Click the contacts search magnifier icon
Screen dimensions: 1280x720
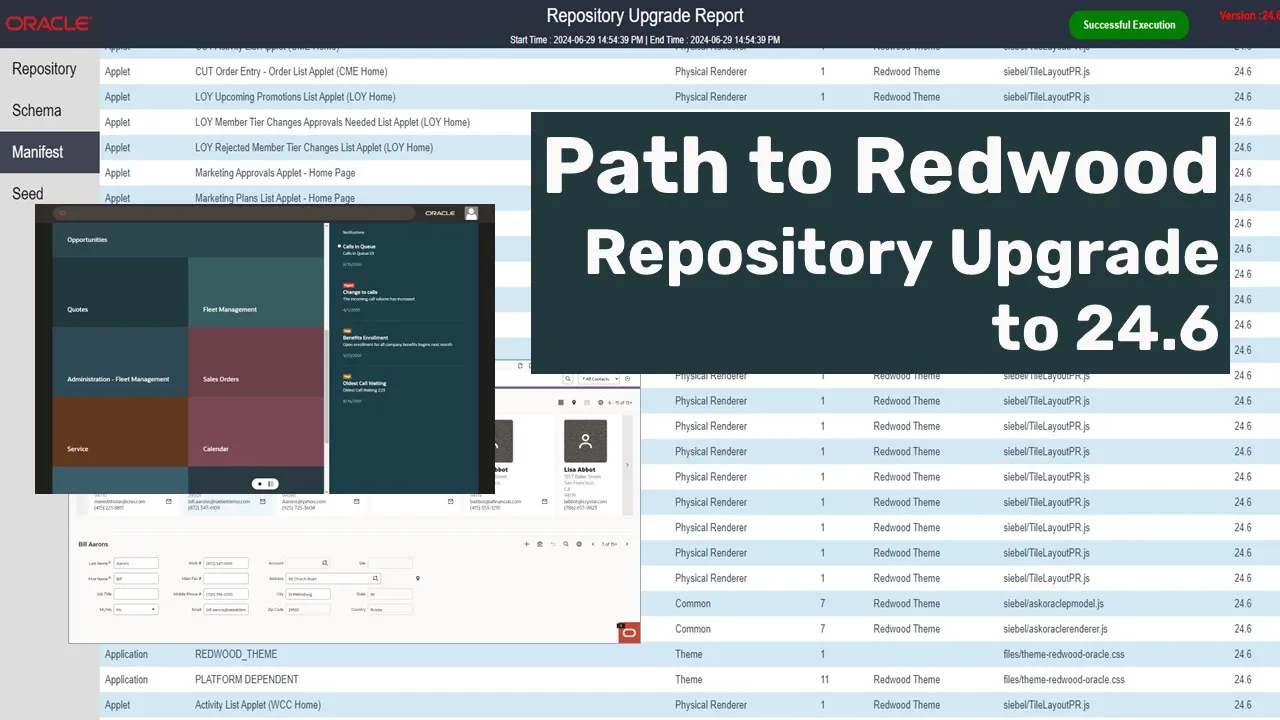coord(568,379)
